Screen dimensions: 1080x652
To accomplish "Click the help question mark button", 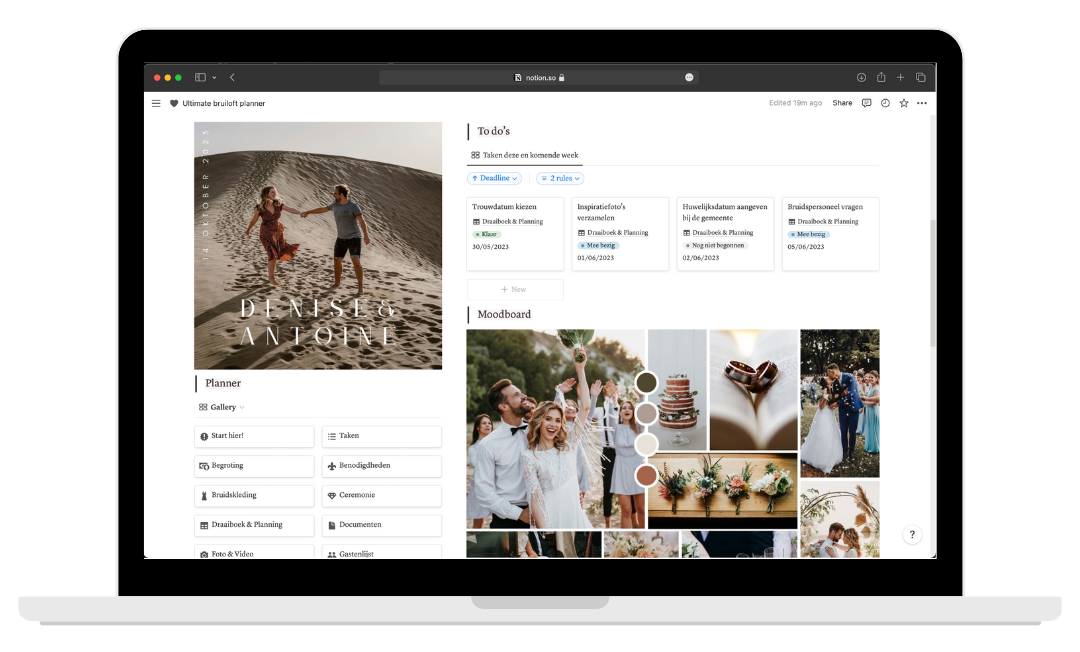I will pyautogui.click(x=912, y=535).
